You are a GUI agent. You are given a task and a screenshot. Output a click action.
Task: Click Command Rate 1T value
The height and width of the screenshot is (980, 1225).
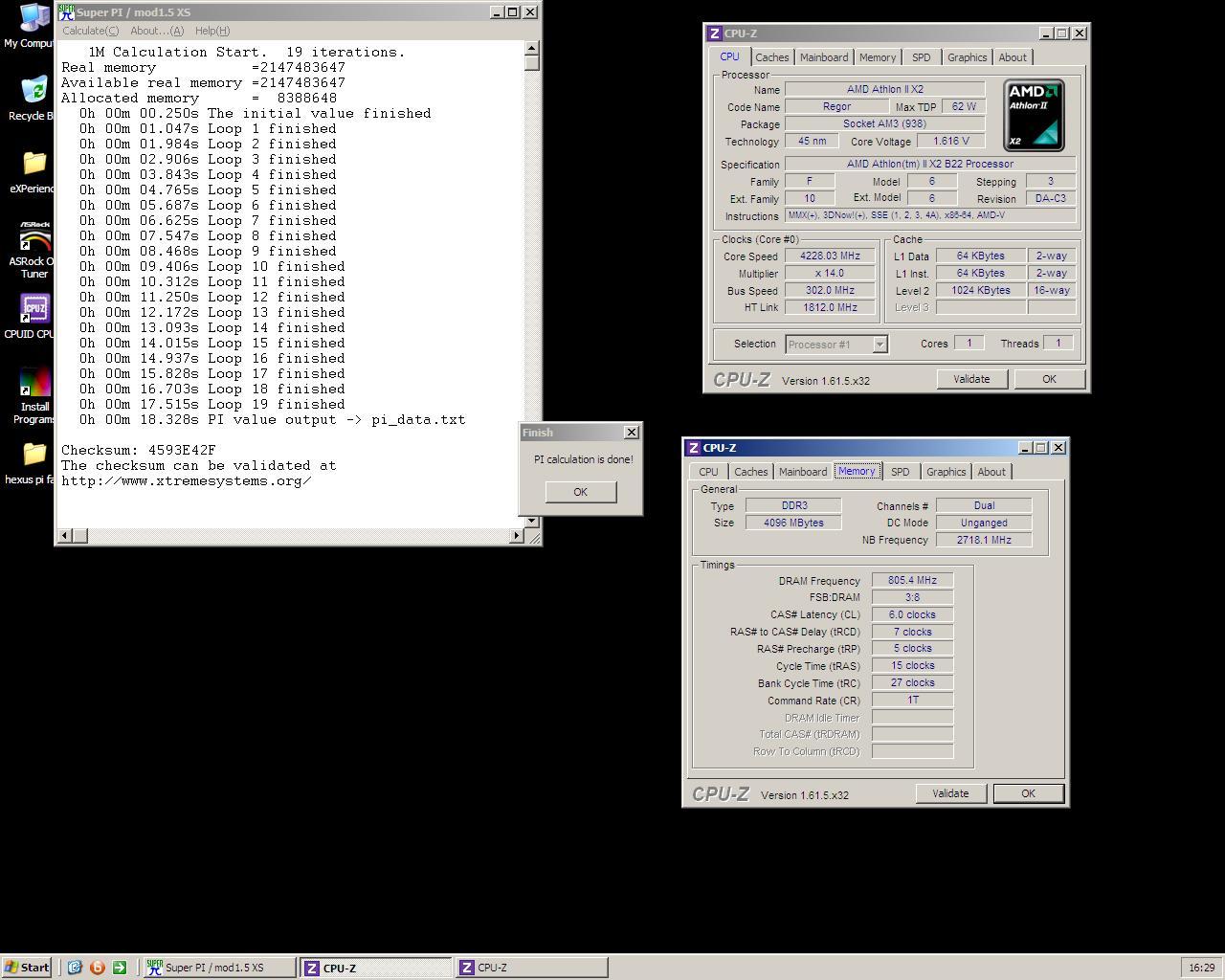point(912,700)
